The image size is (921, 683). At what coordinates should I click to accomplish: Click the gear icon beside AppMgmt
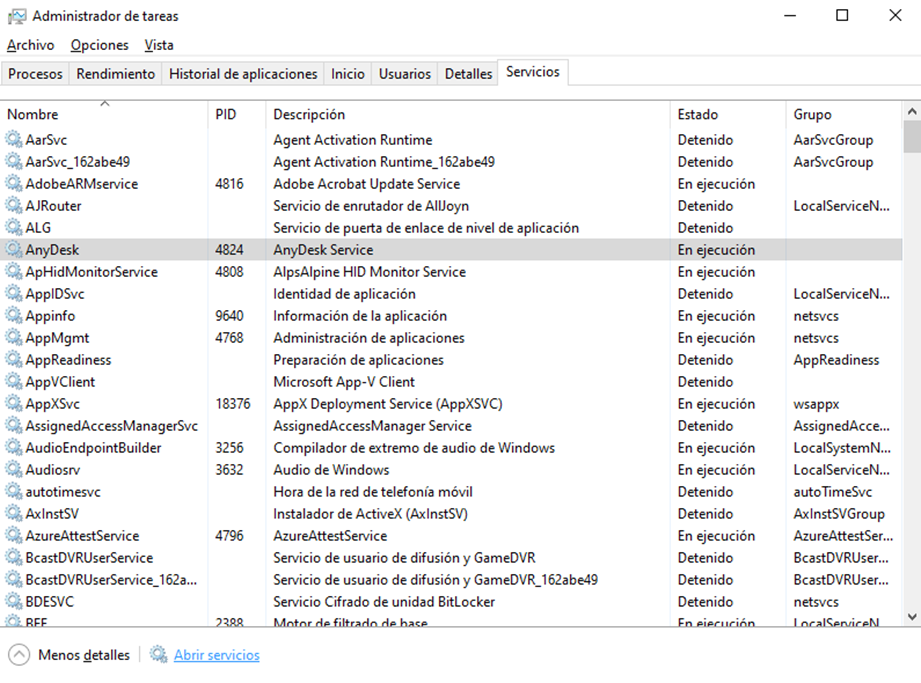point(14,338)
